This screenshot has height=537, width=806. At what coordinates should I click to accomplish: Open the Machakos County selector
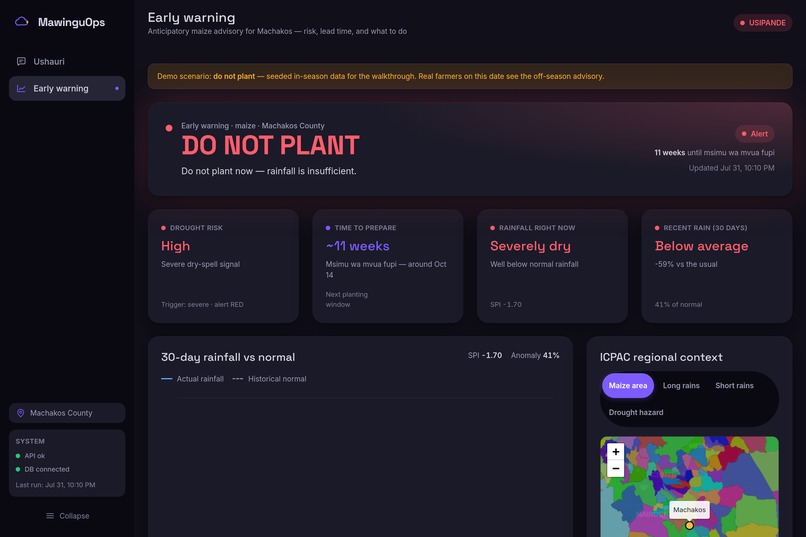point(67,413)
